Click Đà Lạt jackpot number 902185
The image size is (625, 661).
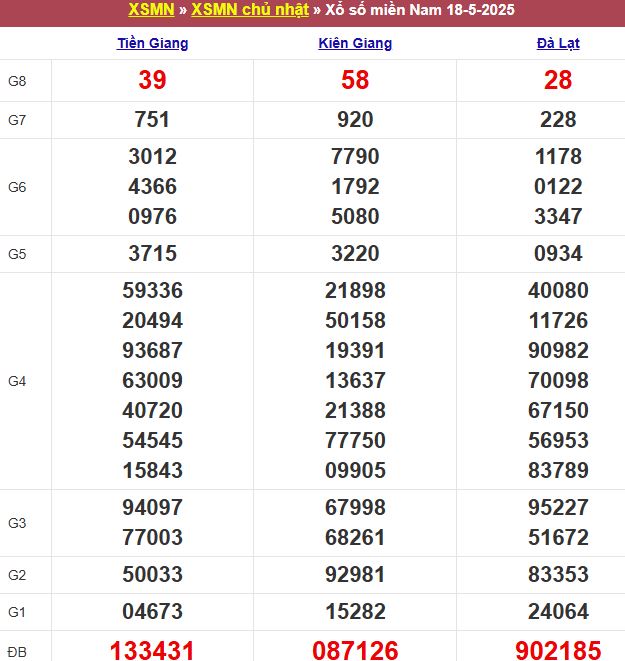[558, 650]
